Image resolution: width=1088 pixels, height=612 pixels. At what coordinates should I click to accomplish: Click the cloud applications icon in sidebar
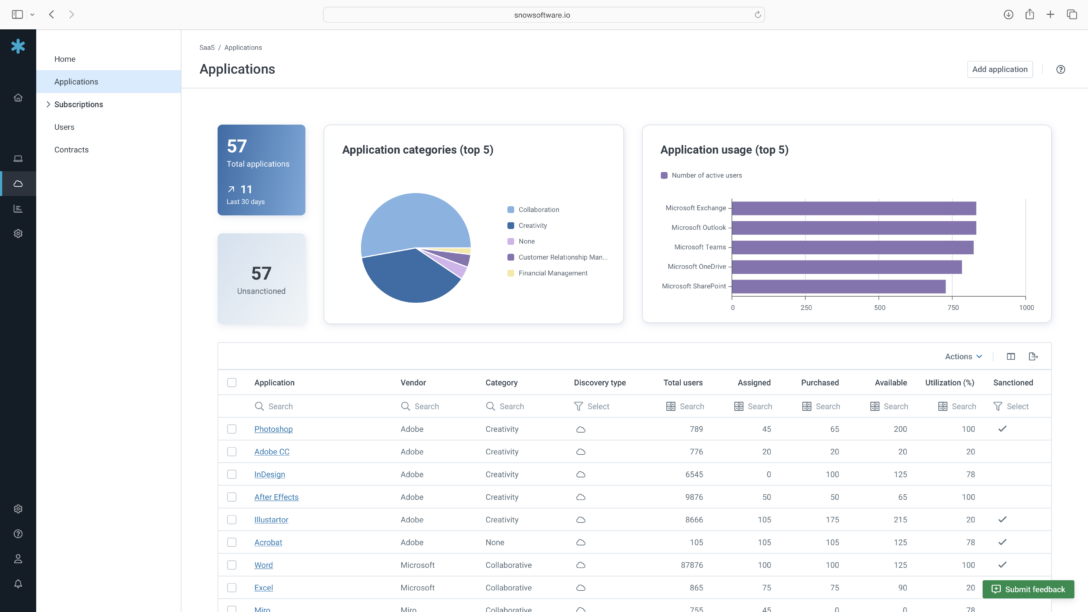click(x=17, y=183)
